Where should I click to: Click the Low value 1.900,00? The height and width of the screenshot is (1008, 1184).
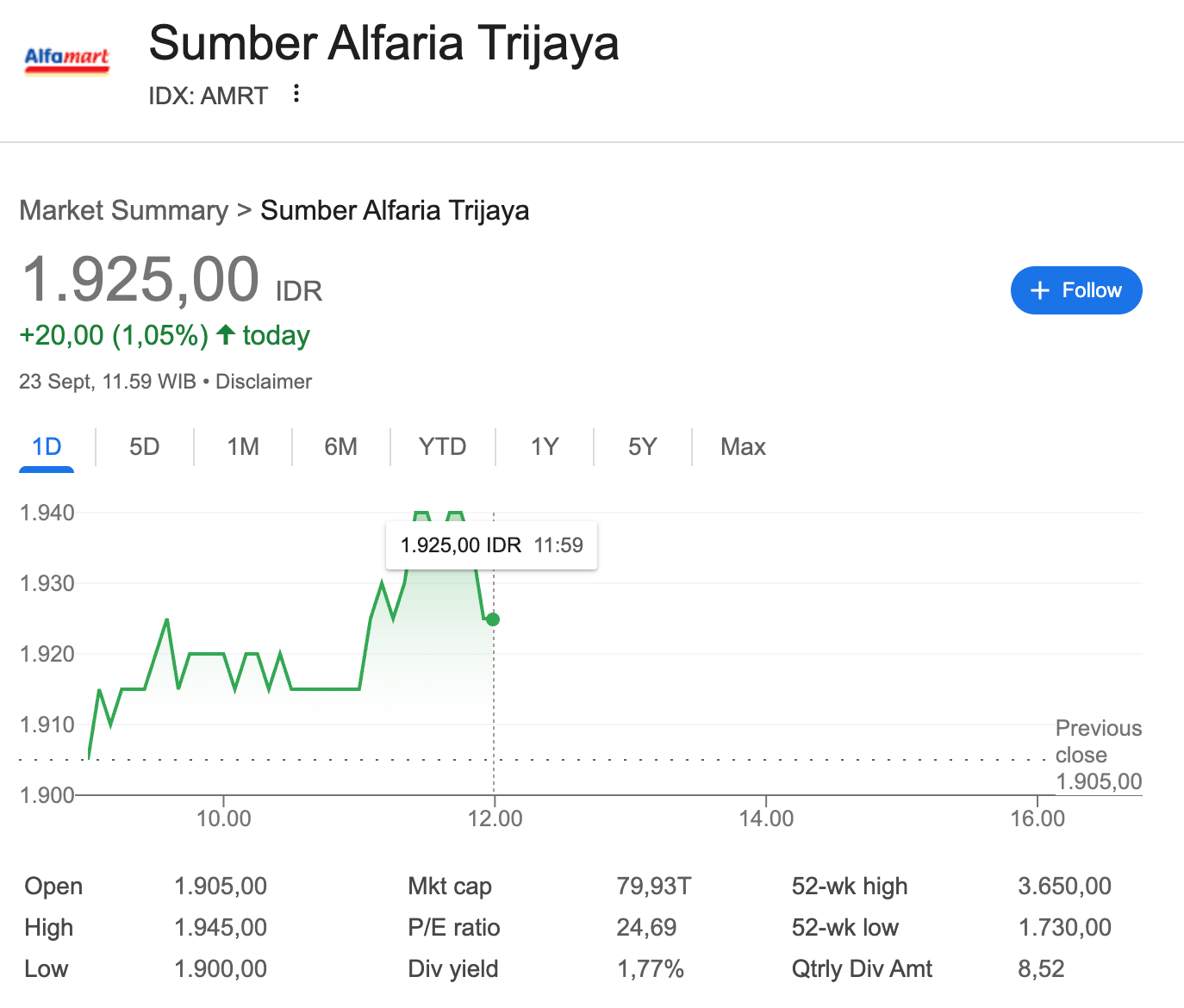[x=221, y=968]
